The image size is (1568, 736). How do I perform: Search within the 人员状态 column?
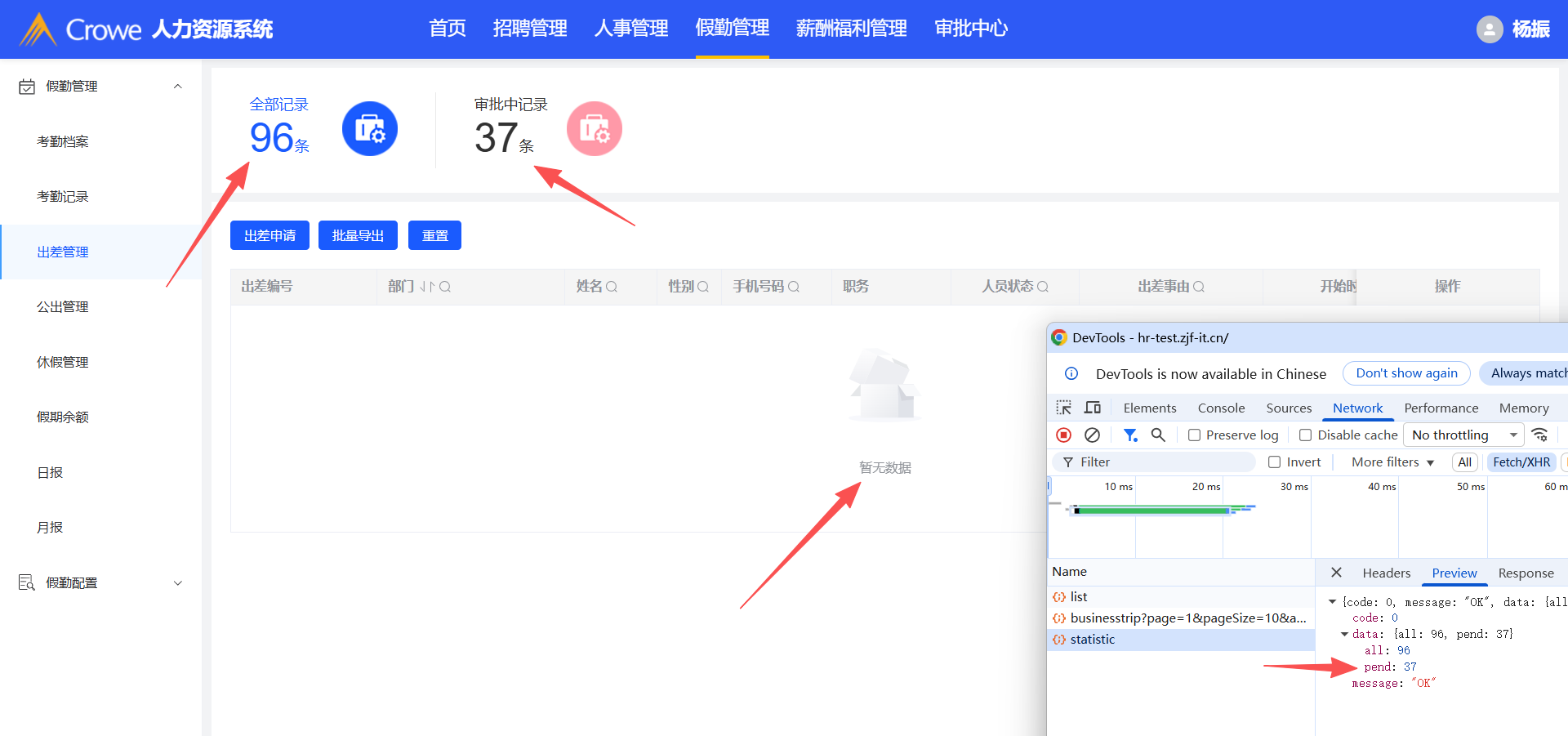click(x=1043, y=287)
